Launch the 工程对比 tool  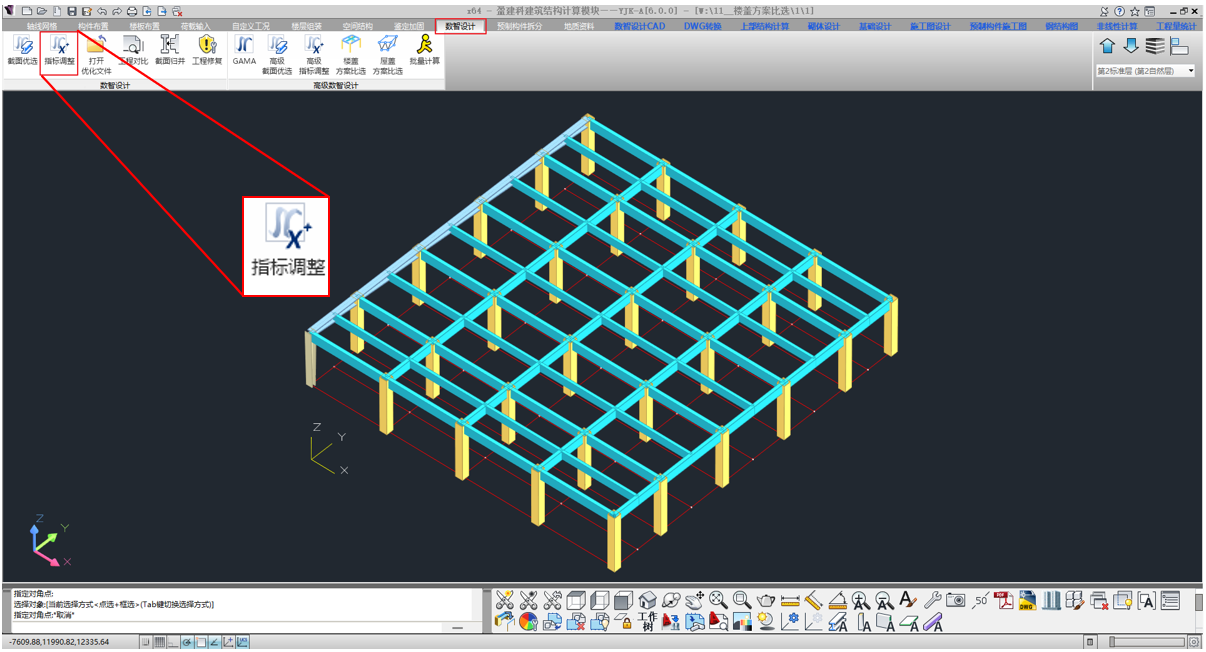click(x=132, y=50)
